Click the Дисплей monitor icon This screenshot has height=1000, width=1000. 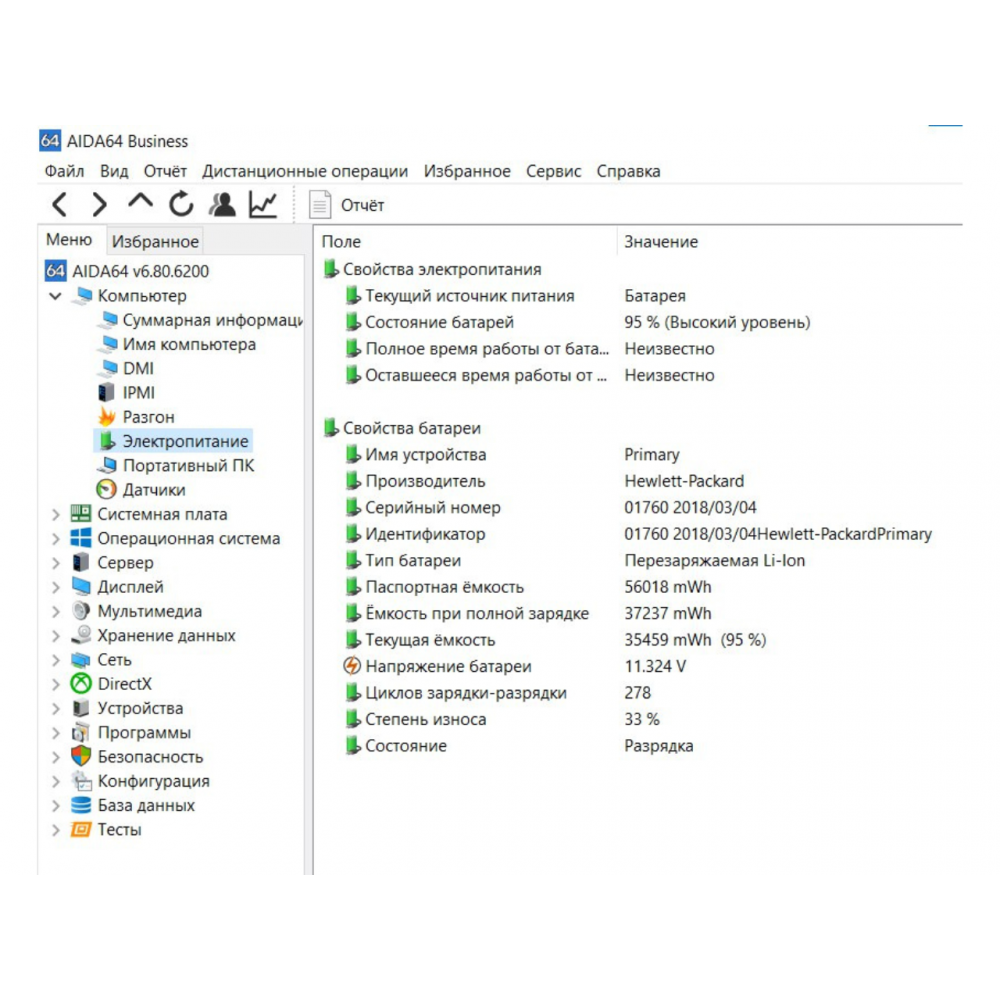(x=81, y=587)
